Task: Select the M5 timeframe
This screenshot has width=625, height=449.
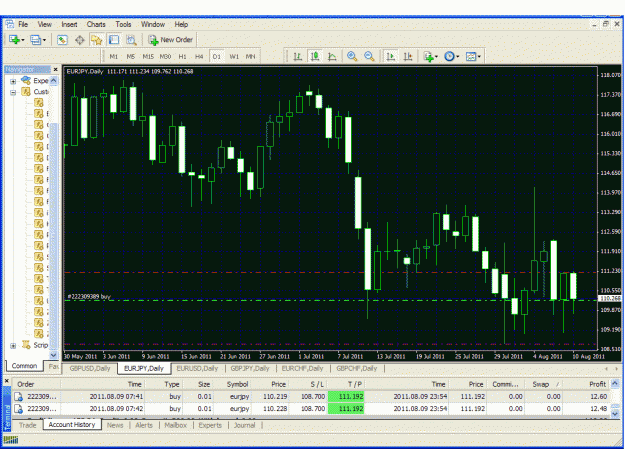Action: click(131, 57)
